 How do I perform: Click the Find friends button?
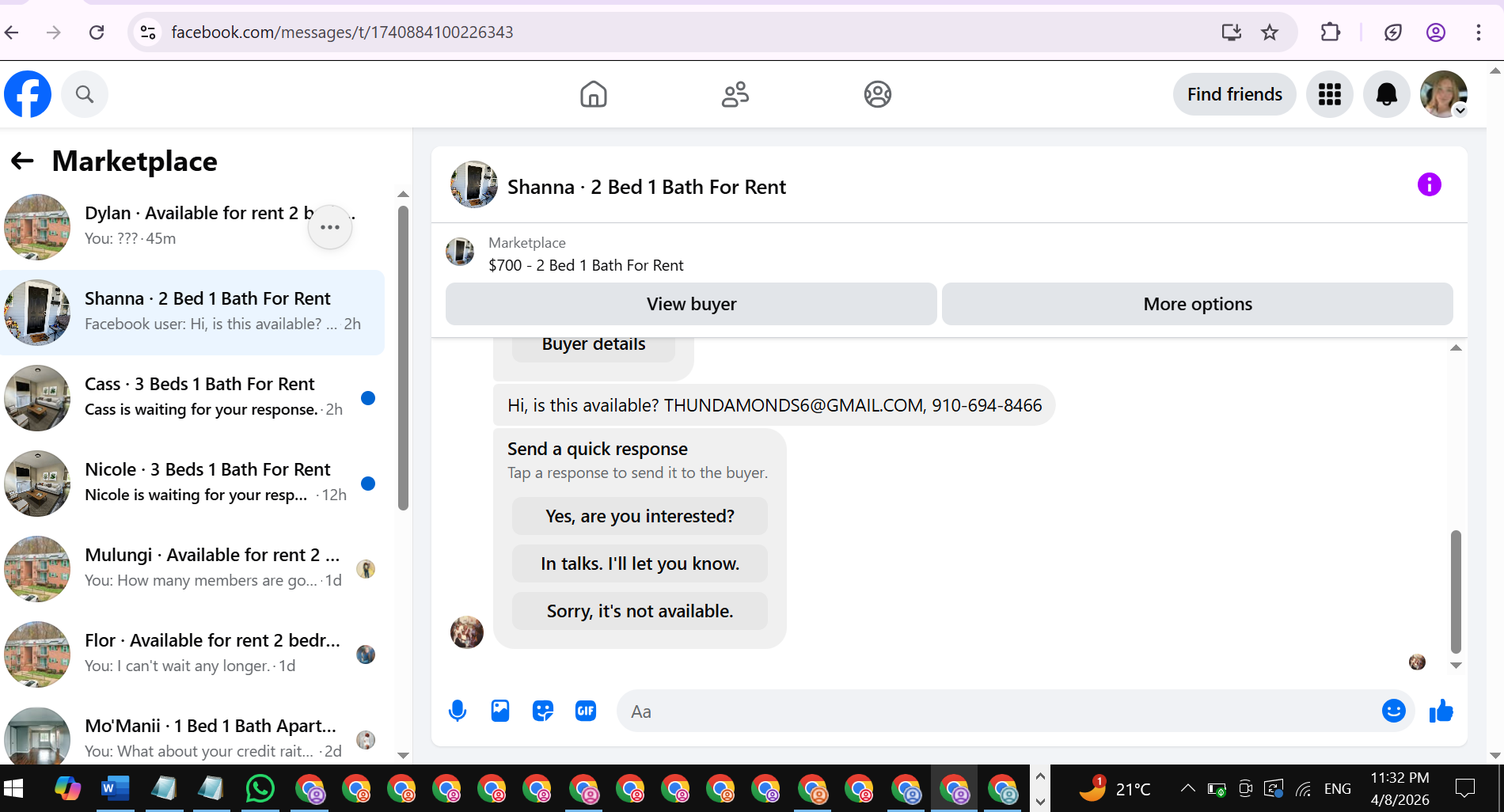click(1235, 94)
